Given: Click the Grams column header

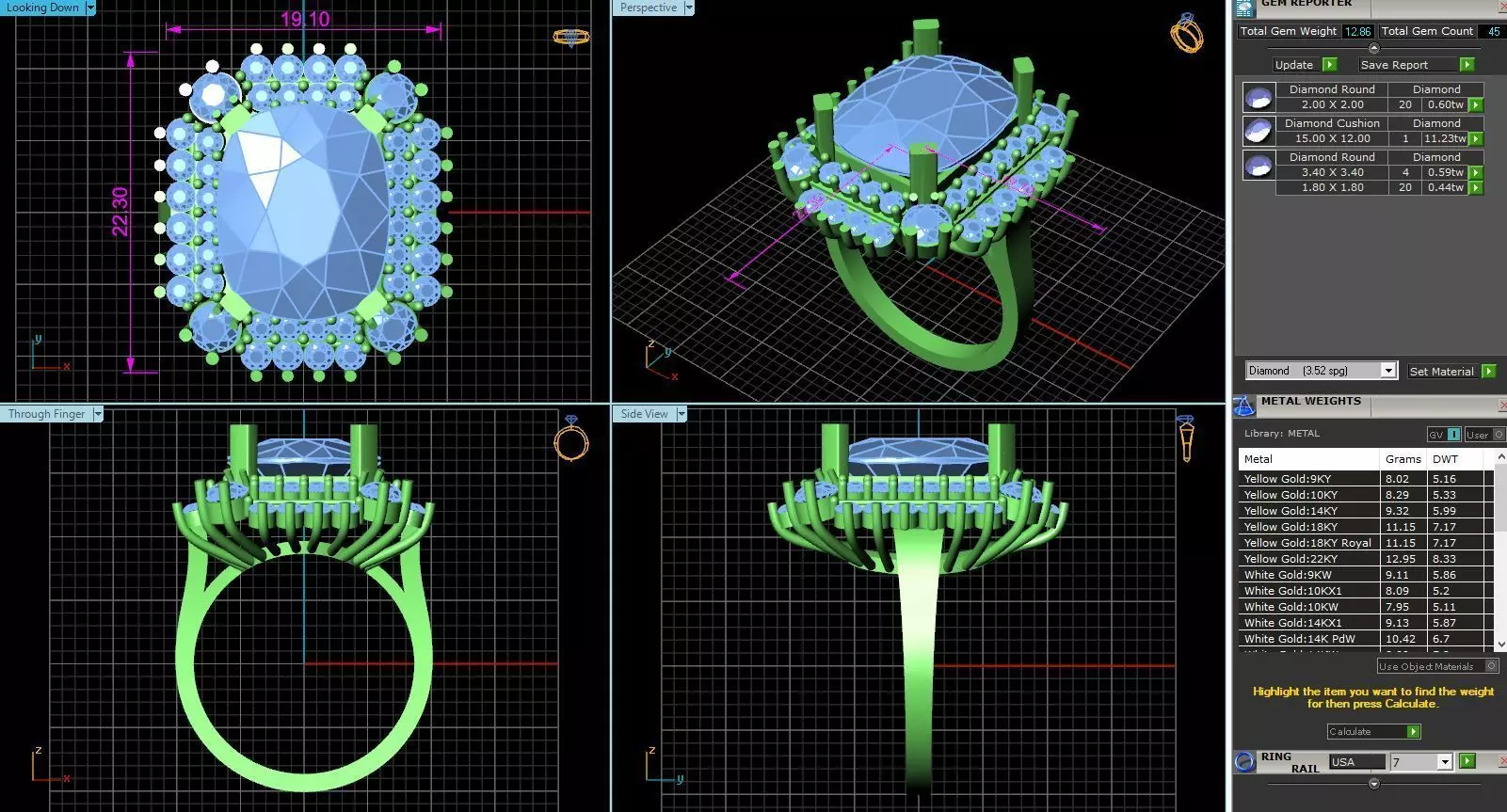Looking at the screenshot, I should [x=1403, y=459].
